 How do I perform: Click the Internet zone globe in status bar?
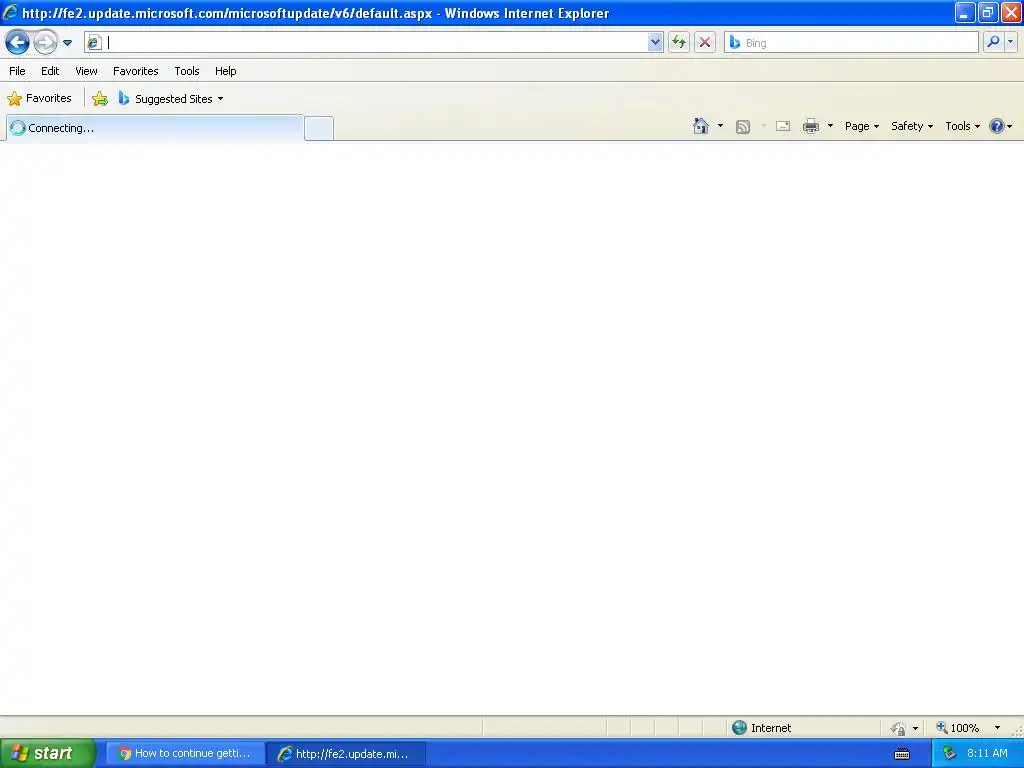point(739,728)
